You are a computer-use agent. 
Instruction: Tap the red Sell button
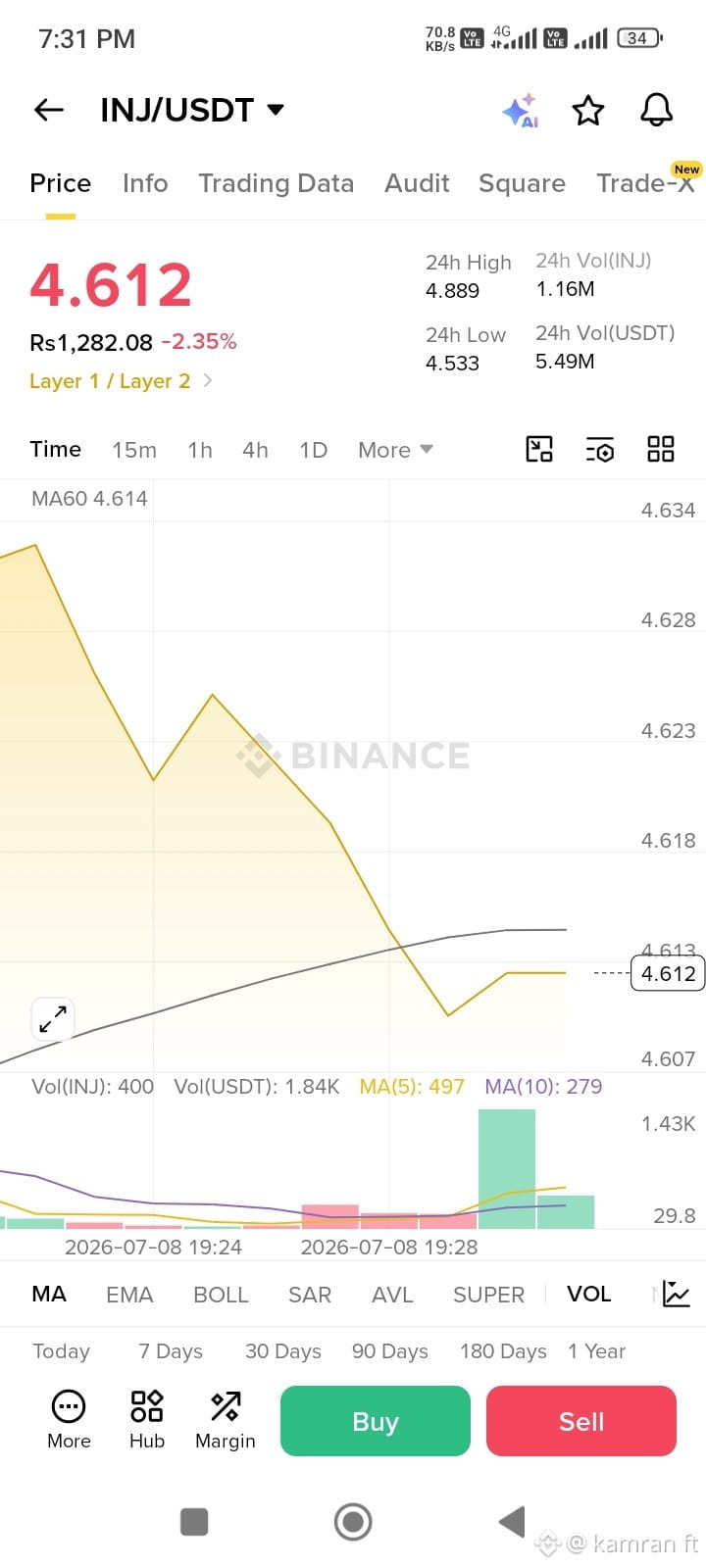pyautogui.click(x=581, y=1421)
